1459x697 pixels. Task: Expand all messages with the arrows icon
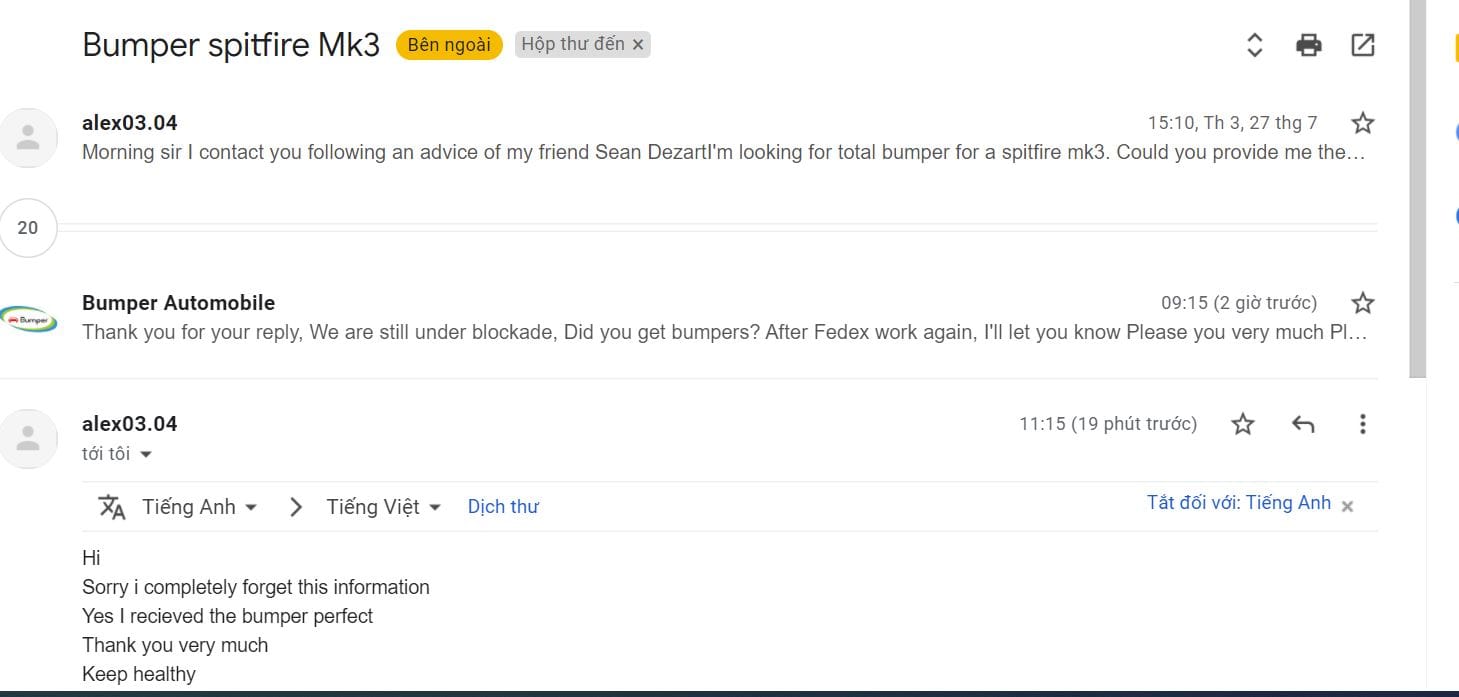point(1254,45)
